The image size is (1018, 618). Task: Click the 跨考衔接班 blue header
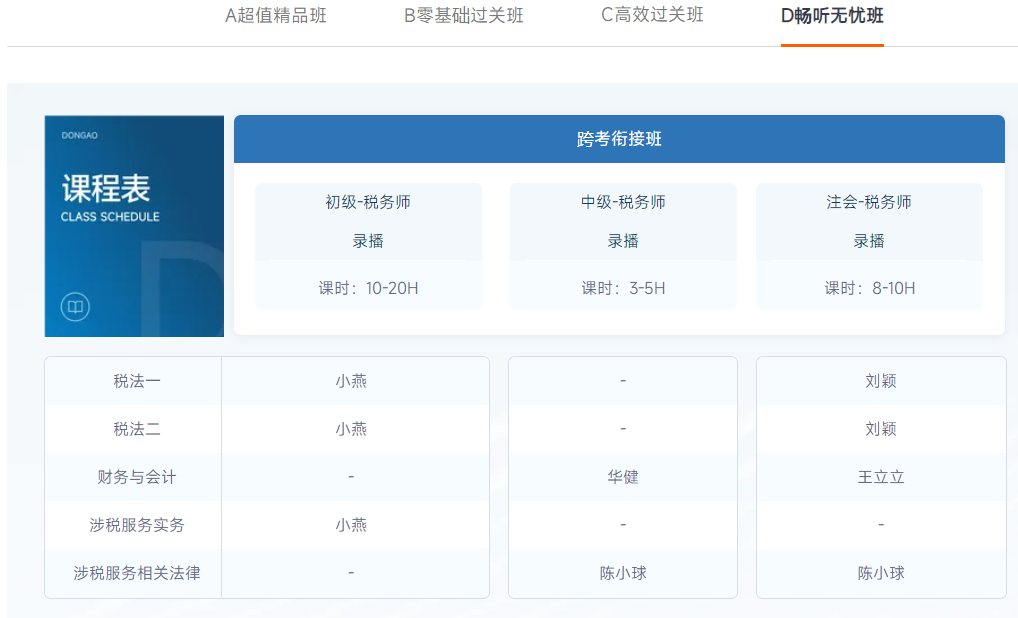coord(619,139)
